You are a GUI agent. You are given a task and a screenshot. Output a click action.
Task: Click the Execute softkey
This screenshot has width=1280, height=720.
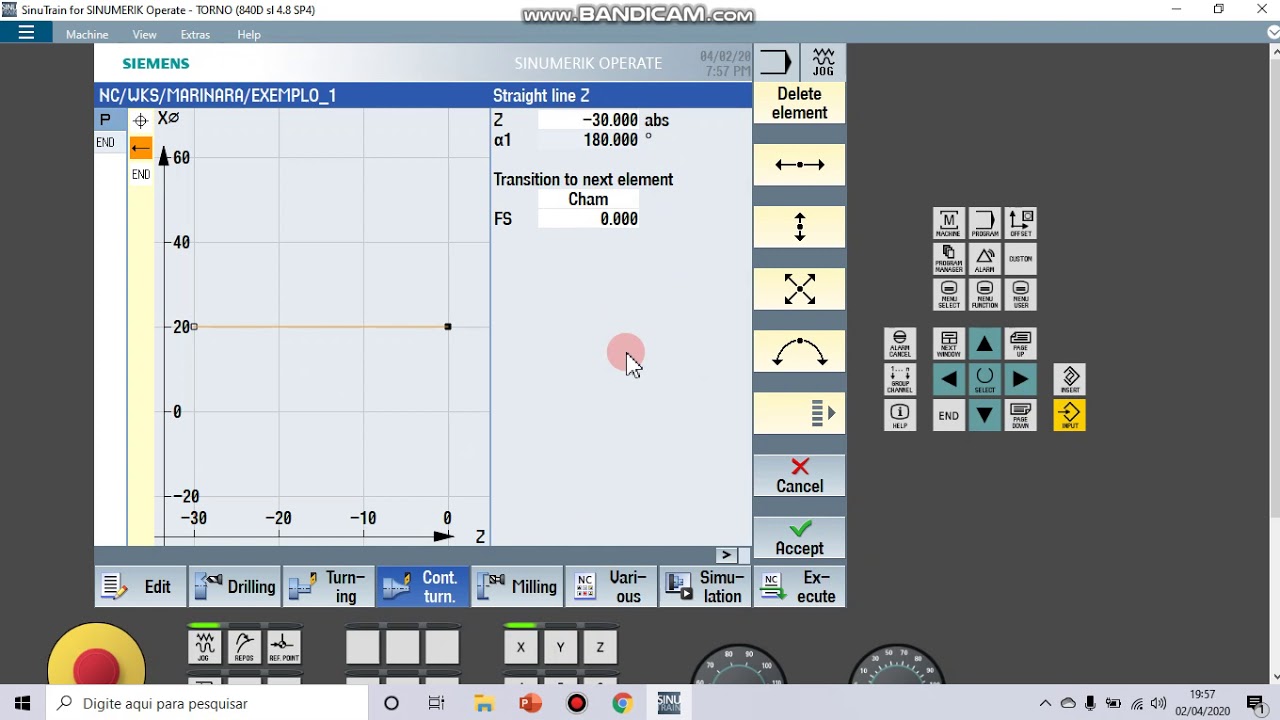click(799, 587)
